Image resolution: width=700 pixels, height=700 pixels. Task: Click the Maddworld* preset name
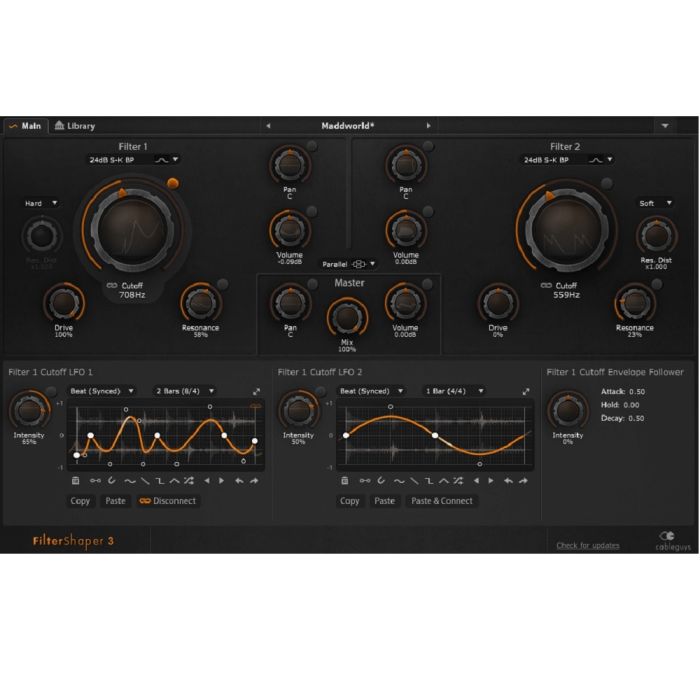tap(348, 126)
